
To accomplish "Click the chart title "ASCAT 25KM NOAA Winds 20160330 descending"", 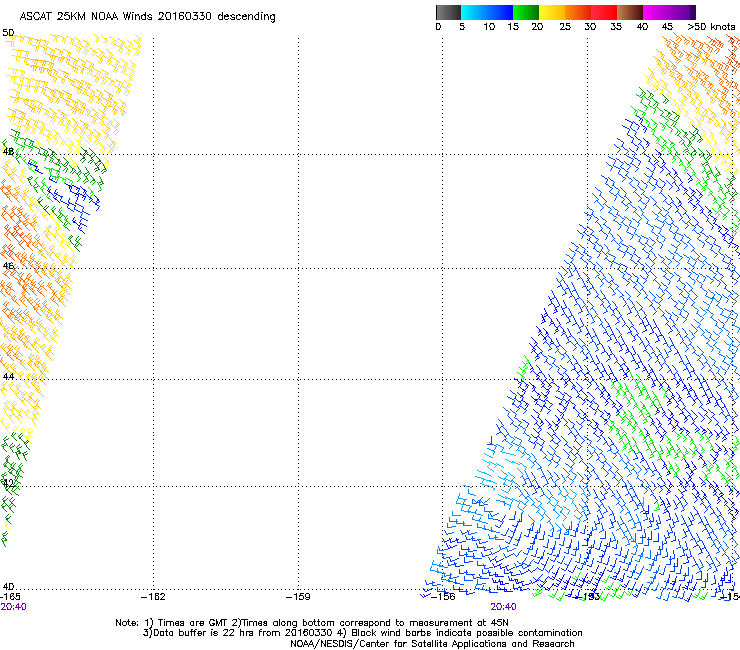I will click(x=147, y=17).
